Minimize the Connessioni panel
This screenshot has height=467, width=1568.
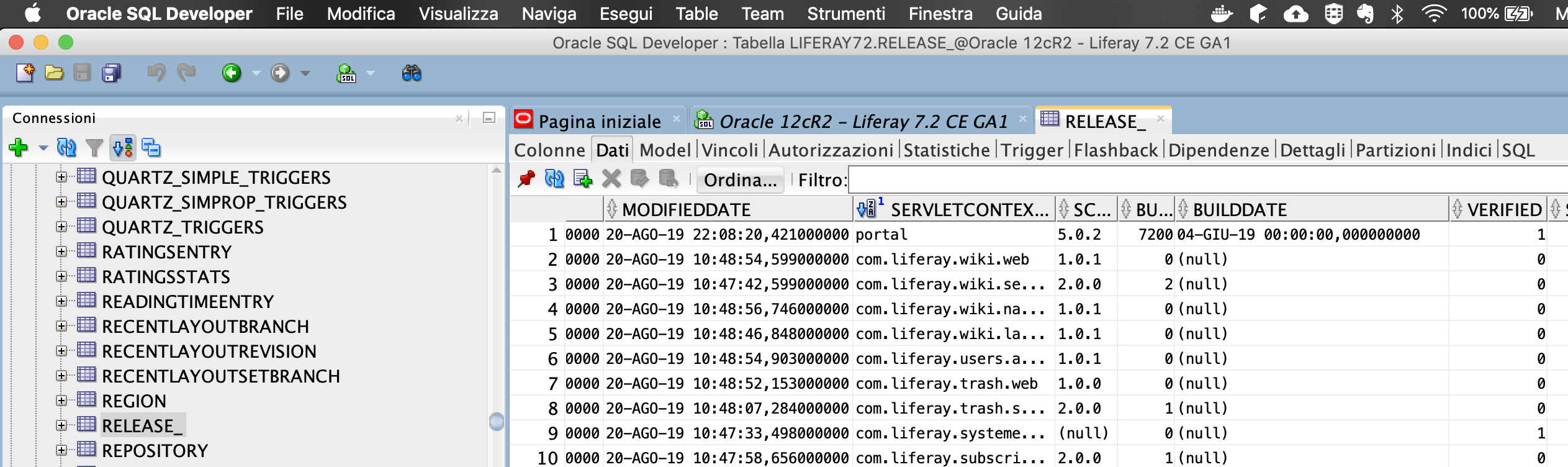pos(489,117)
